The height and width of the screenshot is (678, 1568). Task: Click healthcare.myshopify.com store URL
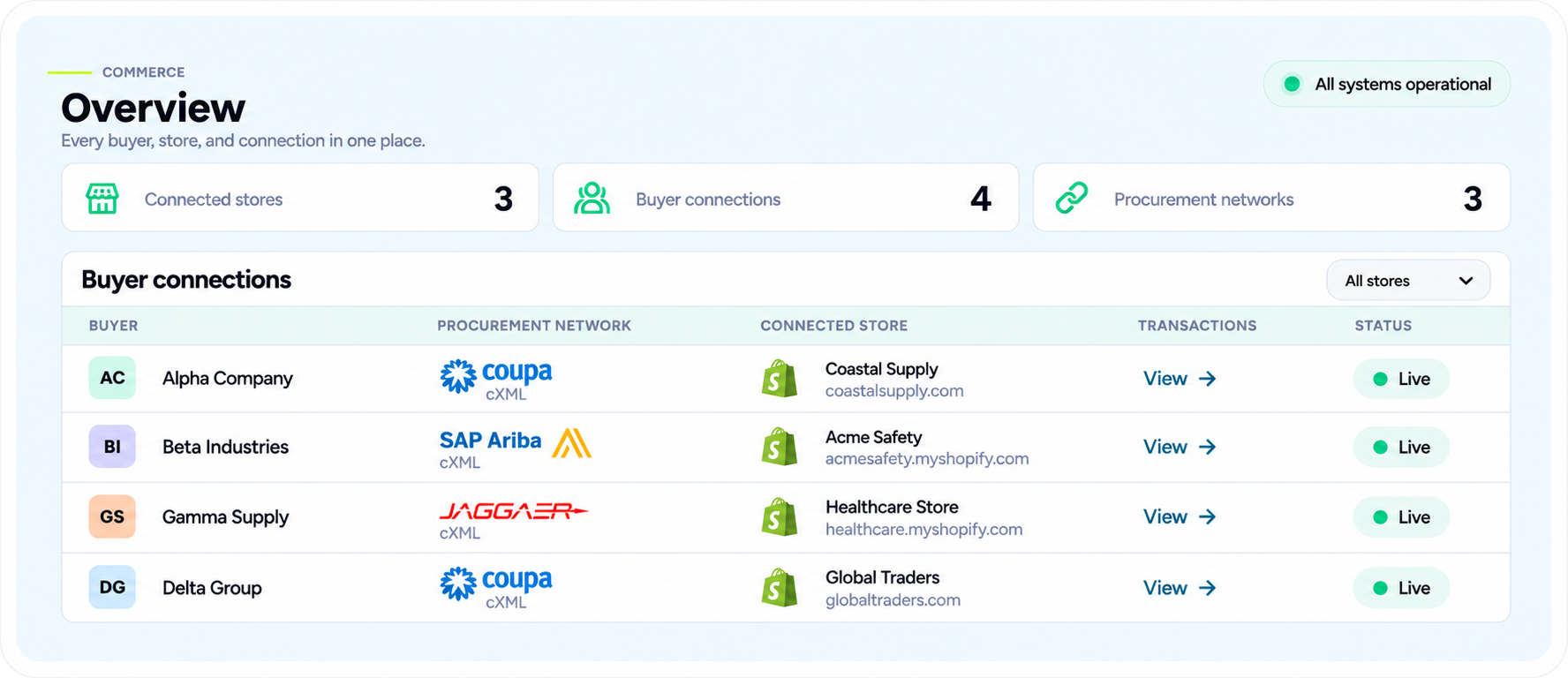click(923, 530)
